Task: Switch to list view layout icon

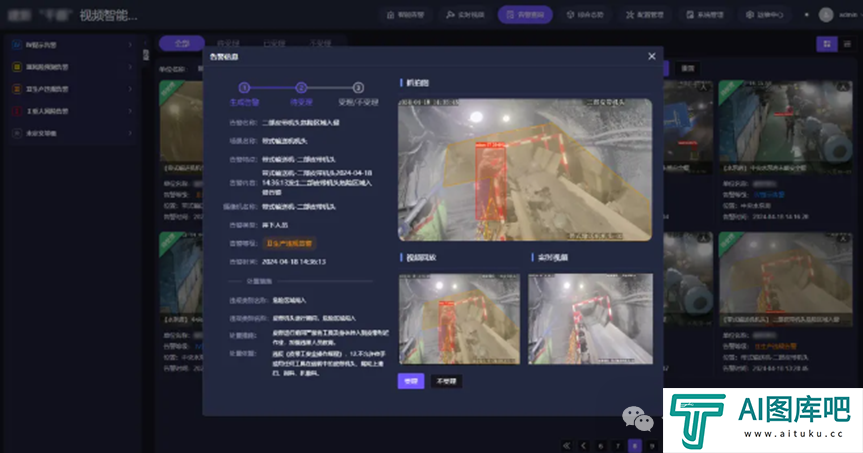Action: [848, 43]
